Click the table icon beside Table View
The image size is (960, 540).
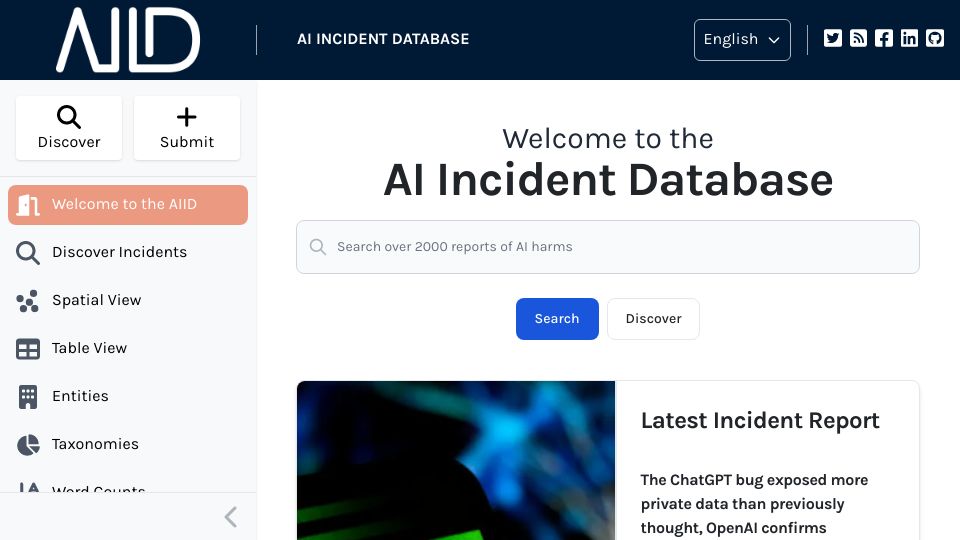28,348
